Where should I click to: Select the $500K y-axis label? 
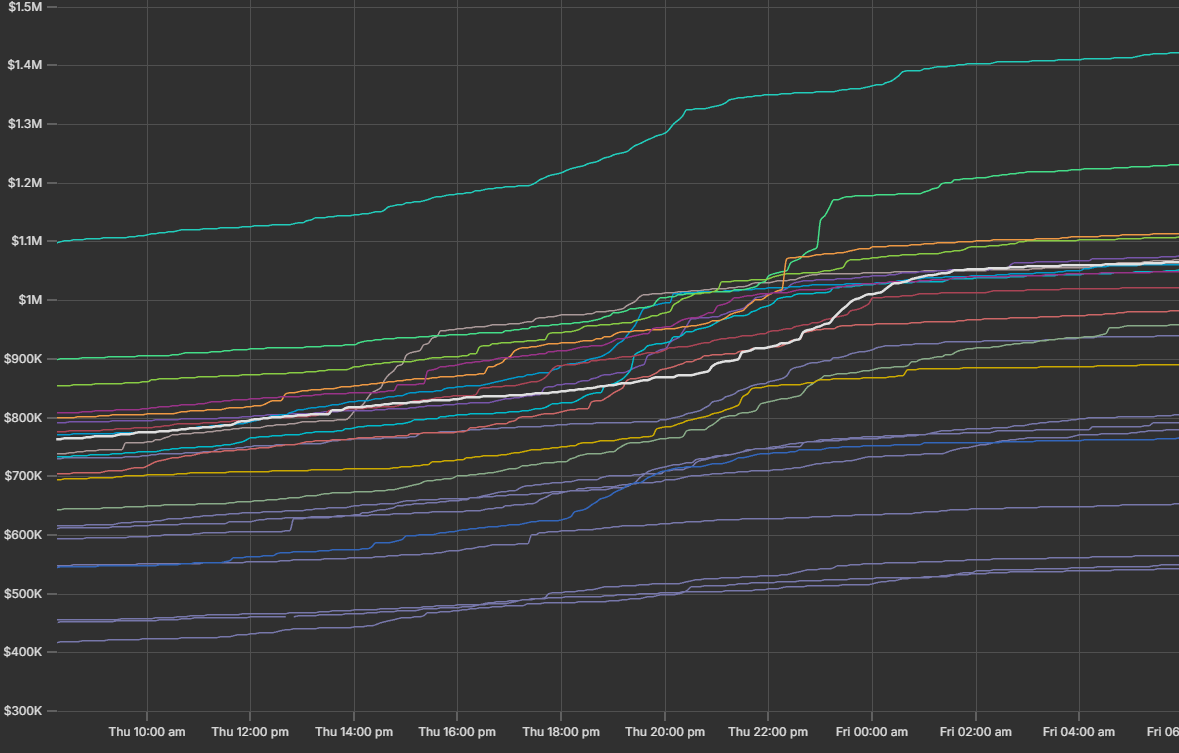pos(23,594)
